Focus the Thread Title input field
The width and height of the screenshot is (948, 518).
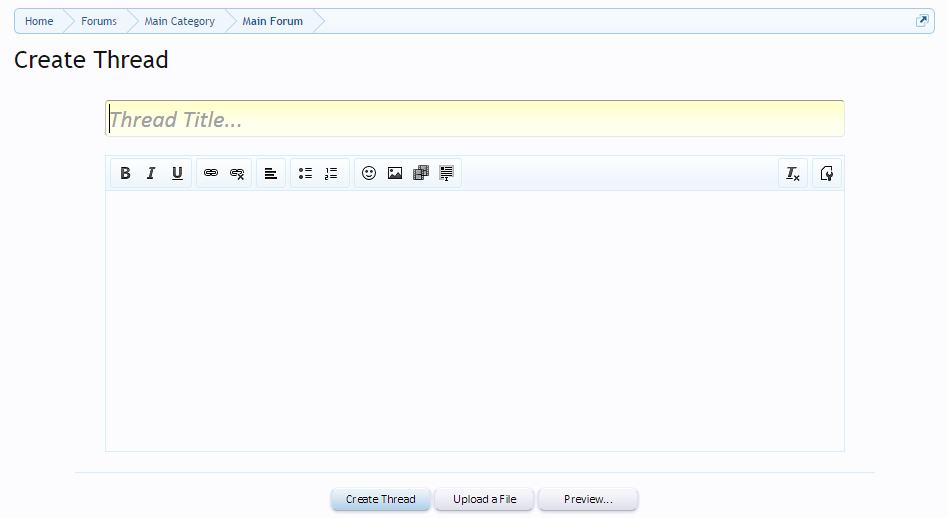coord(475,118)
